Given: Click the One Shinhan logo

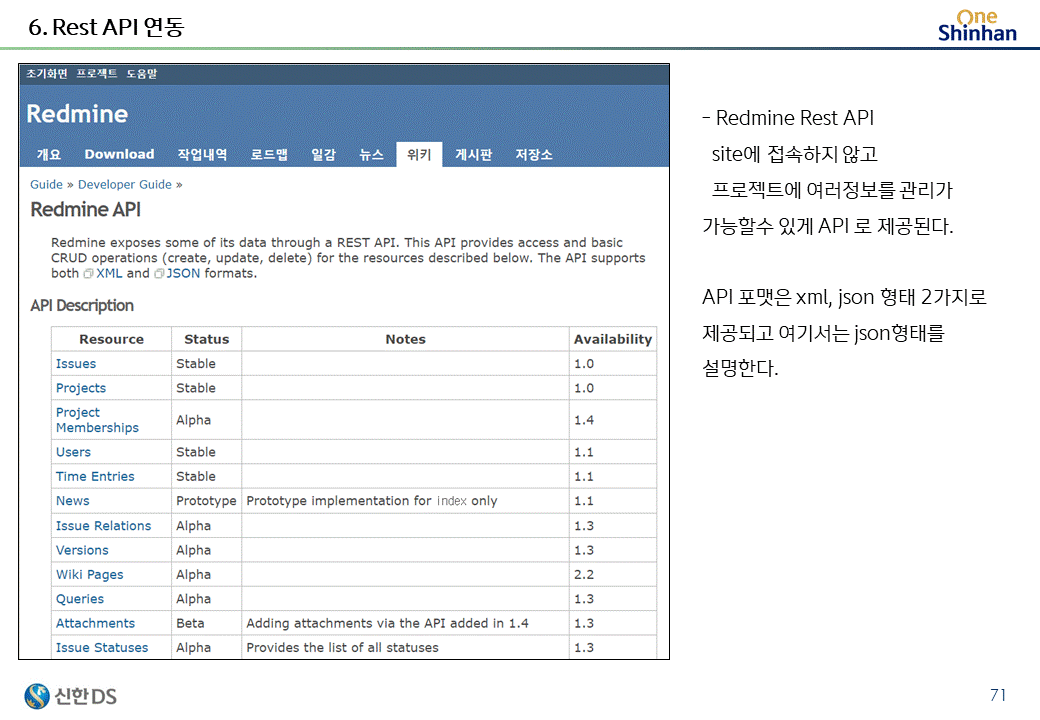Looking at the screenshot, I should tap(977, 26).
